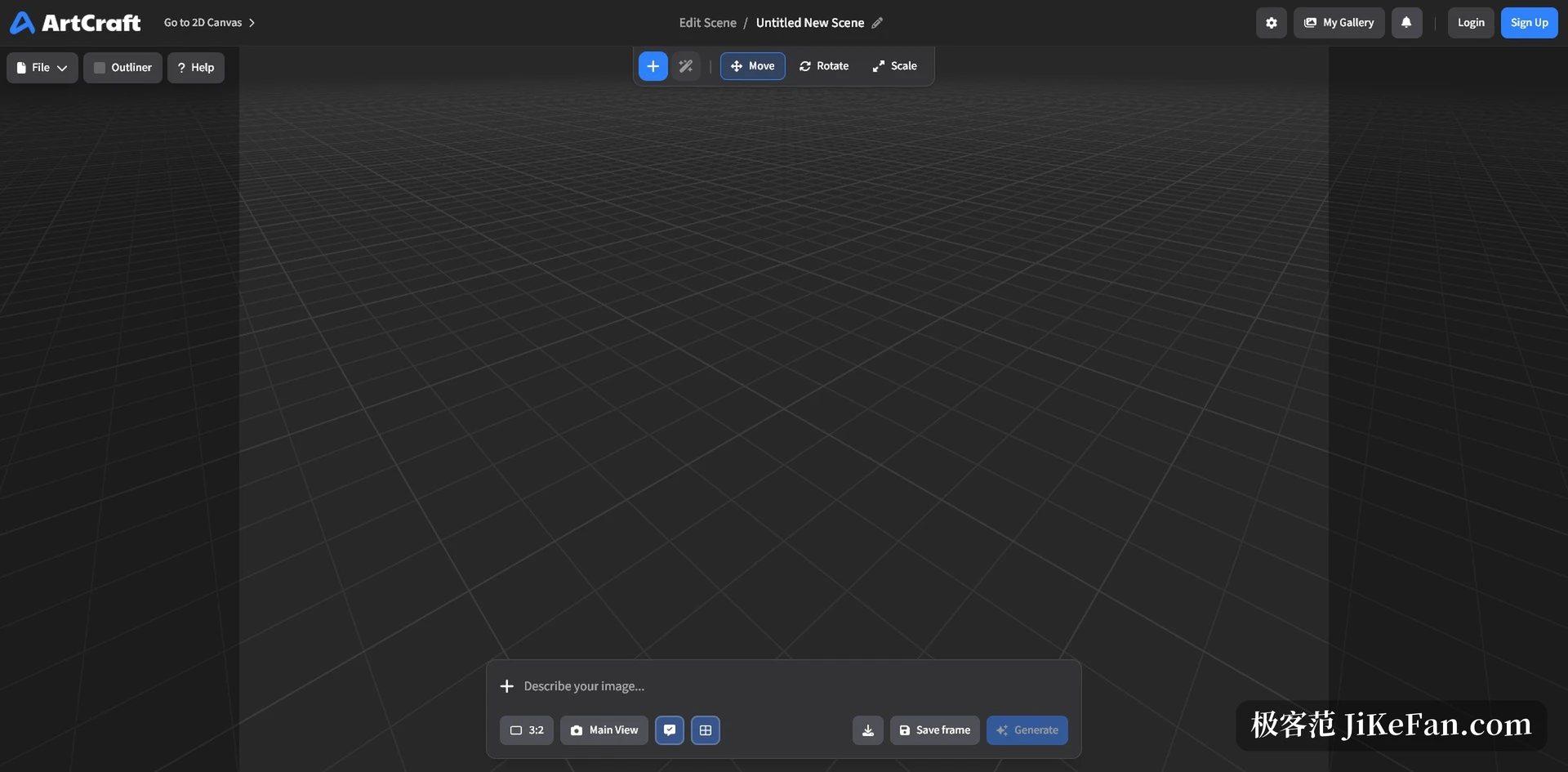Open the File dropdown menu

click(42, 68)
